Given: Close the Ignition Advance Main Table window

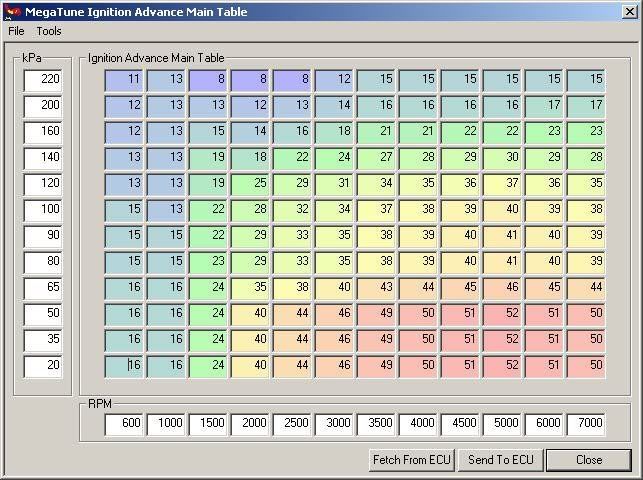Looking at the screenshot, I should (629, 11).
